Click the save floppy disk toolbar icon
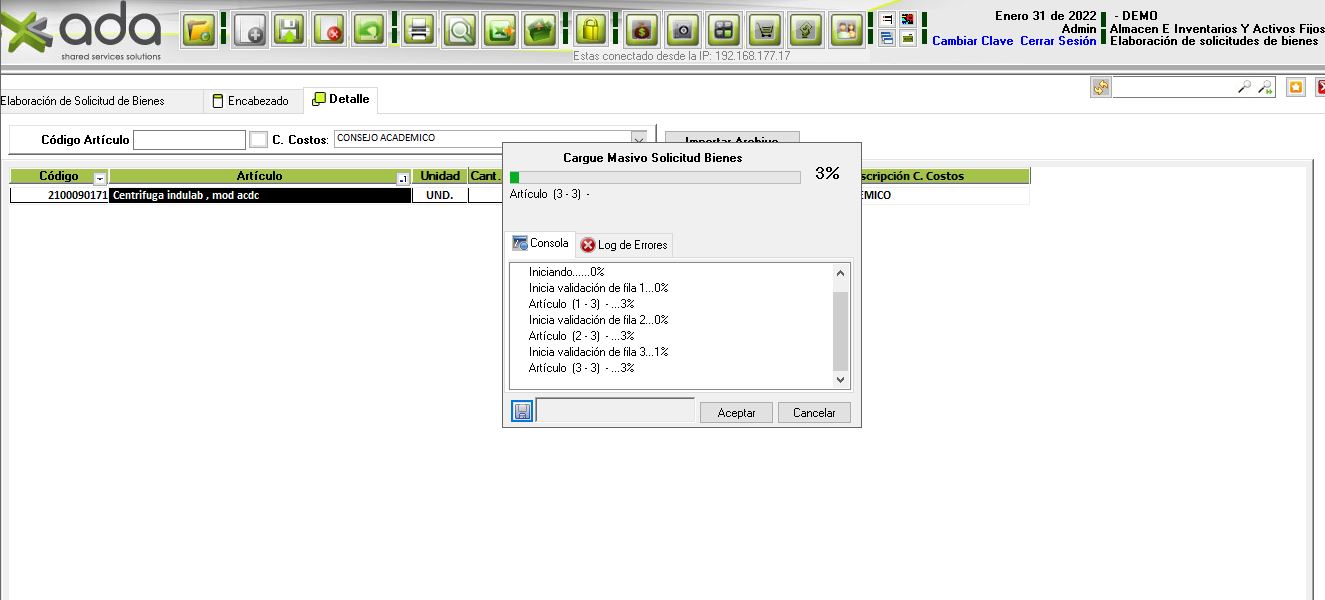 [289, 30]
